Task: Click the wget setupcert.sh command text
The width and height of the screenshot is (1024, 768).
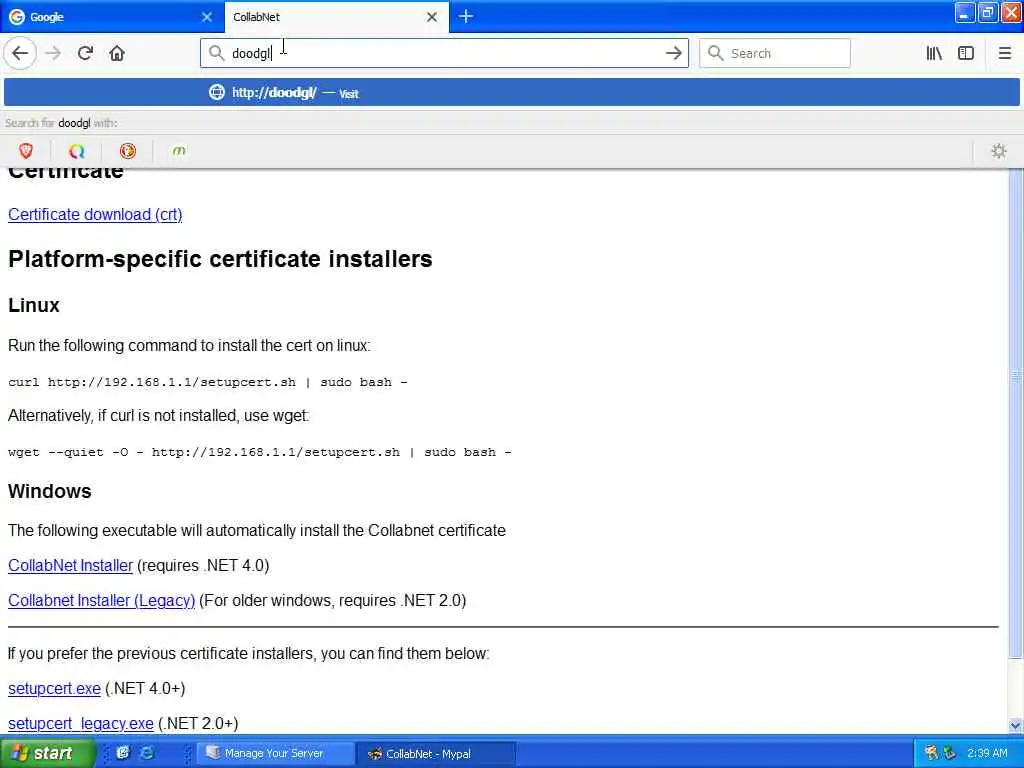Action: point(259,452)
